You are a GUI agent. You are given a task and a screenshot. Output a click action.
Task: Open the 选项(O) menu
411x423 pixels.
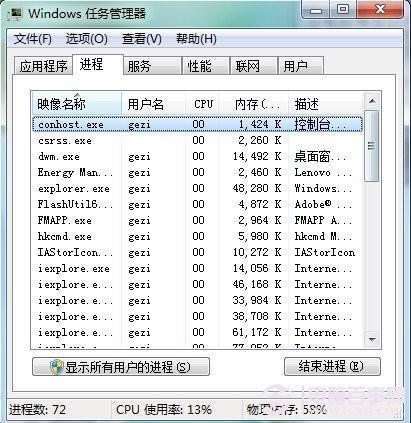point(86,39)
